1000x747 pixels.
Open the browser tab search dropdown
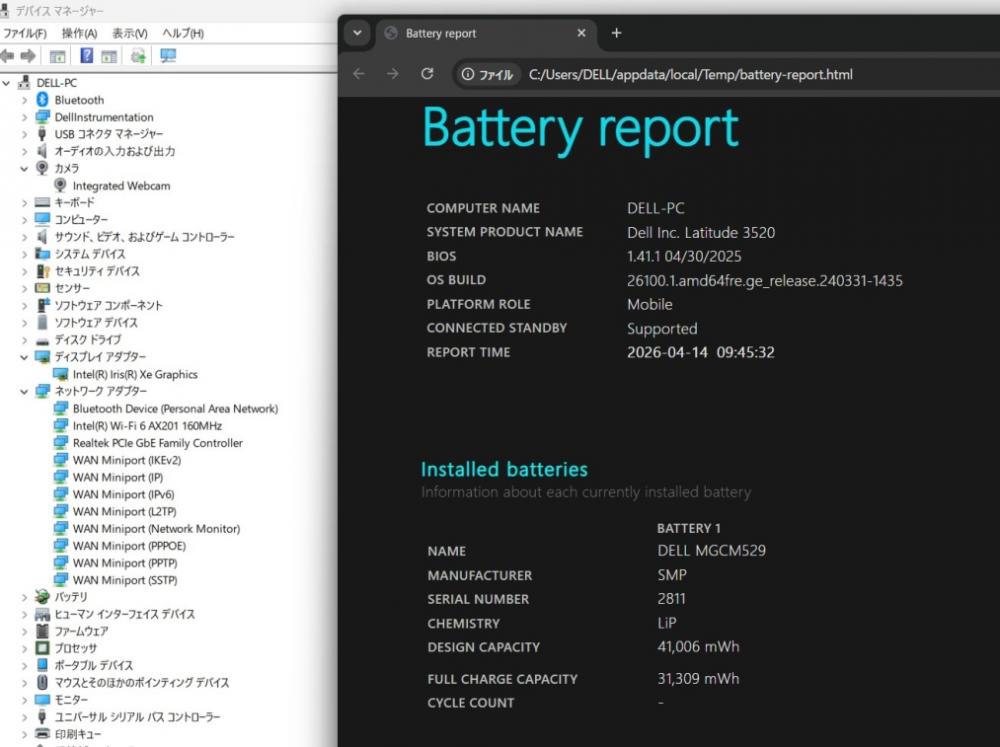[x=356, y=33]
